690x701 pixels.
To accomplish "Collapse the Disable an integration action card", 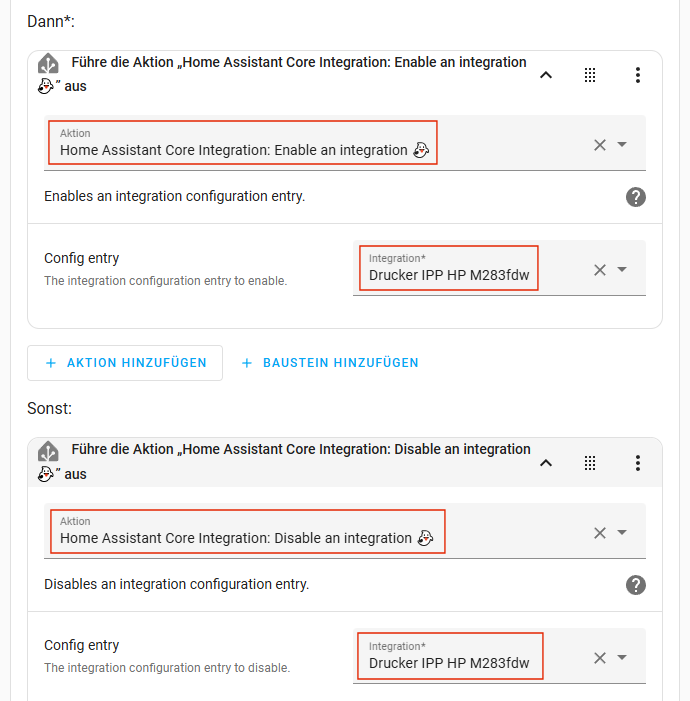I will [546, 462].
